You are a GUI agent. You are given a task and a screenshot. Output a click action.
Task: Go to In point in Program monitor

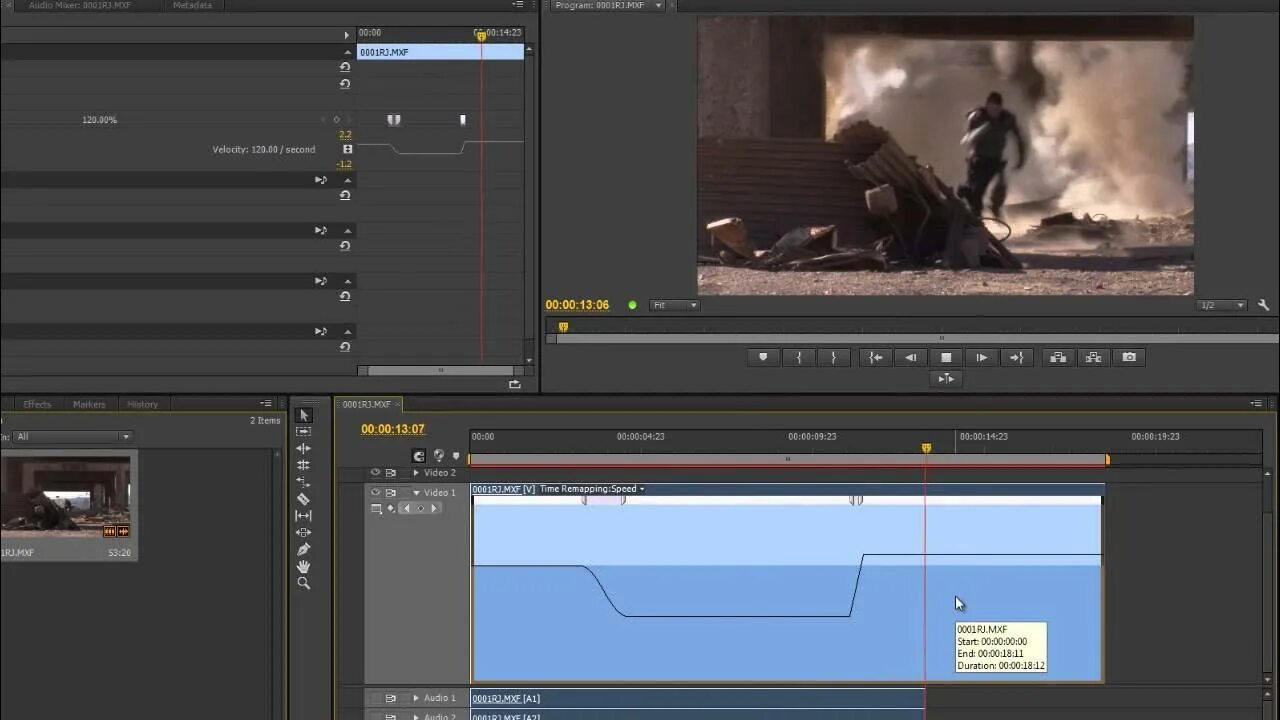[x=876, y=357]
